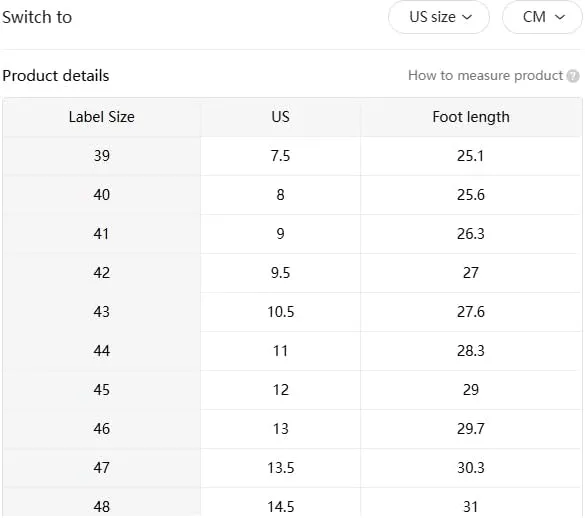Click foot length 28.3 cell
Screen dimensions: 585x518
[471, 351]
